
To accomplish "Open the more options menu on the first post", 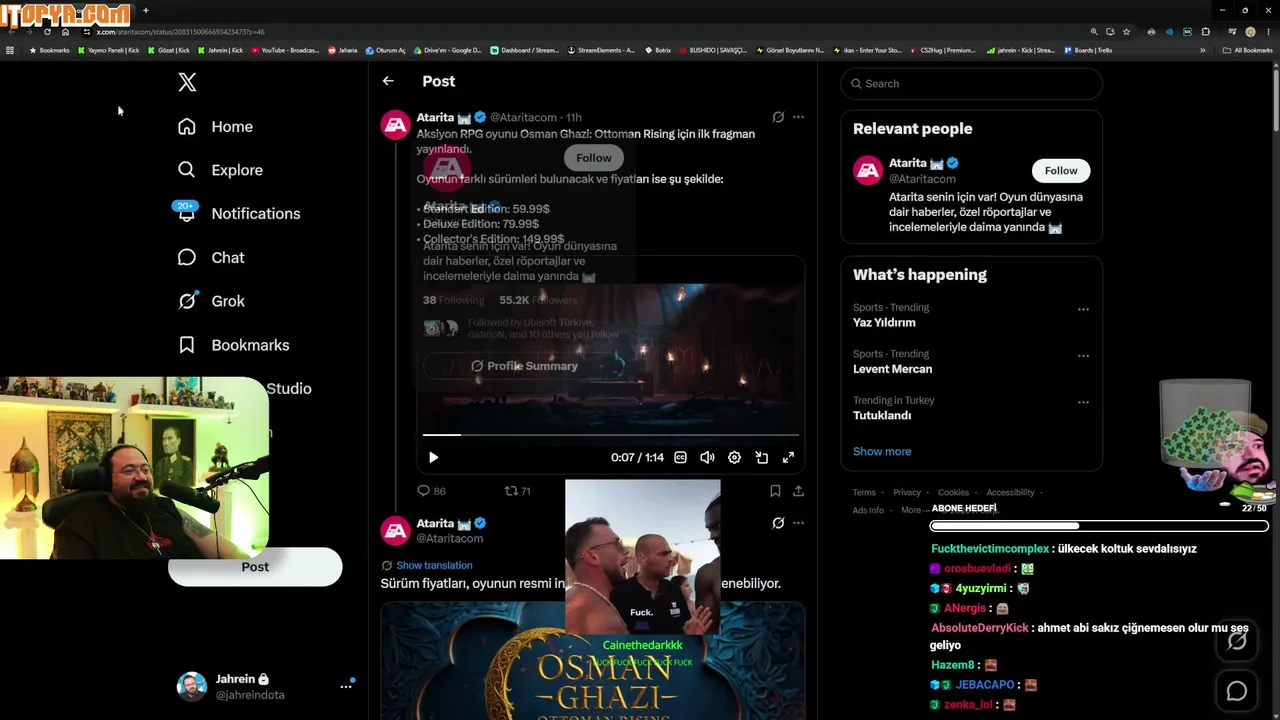I will pos(798,117).
